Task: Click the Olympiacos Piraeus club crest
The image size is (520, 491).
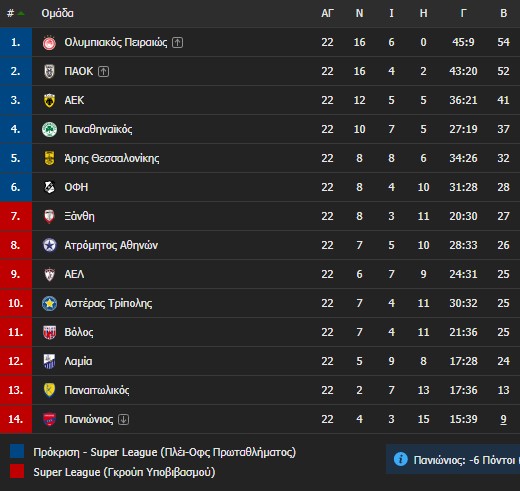Action: [49, 43]
